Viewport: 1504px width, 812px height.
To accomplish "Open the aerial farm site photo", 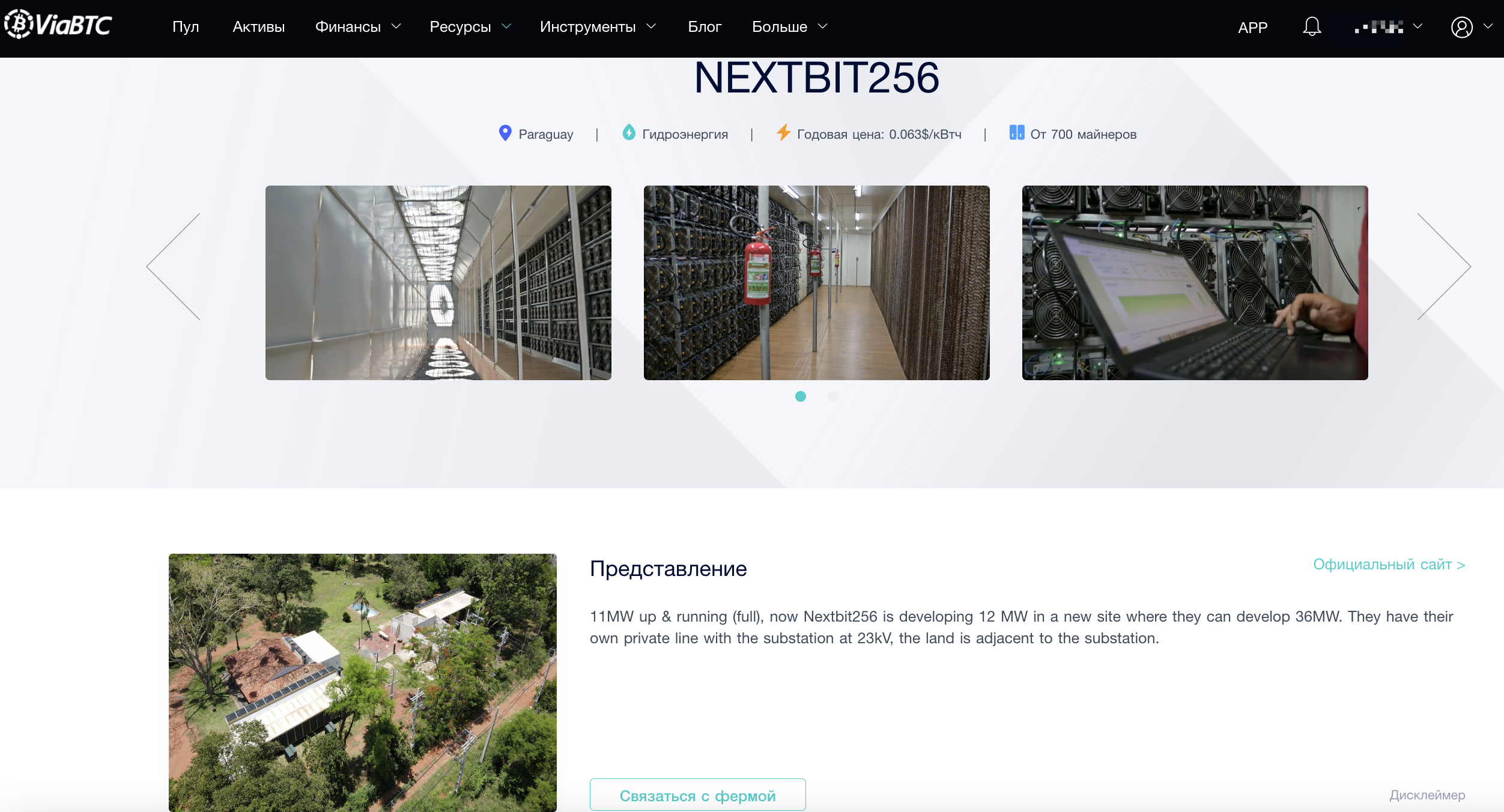I will point(363,683).
